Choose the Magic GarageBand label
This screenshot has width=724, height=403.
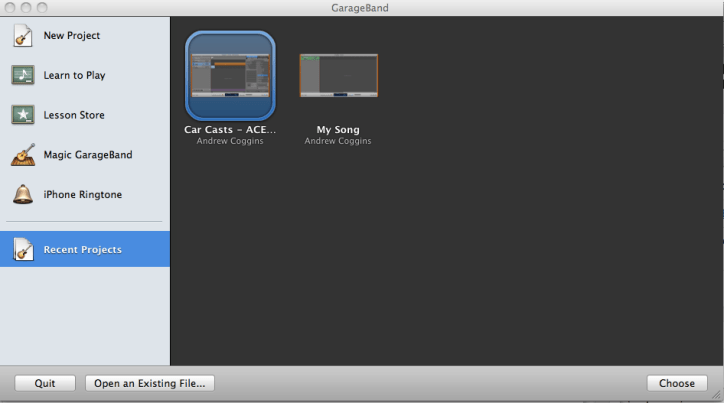88,155
